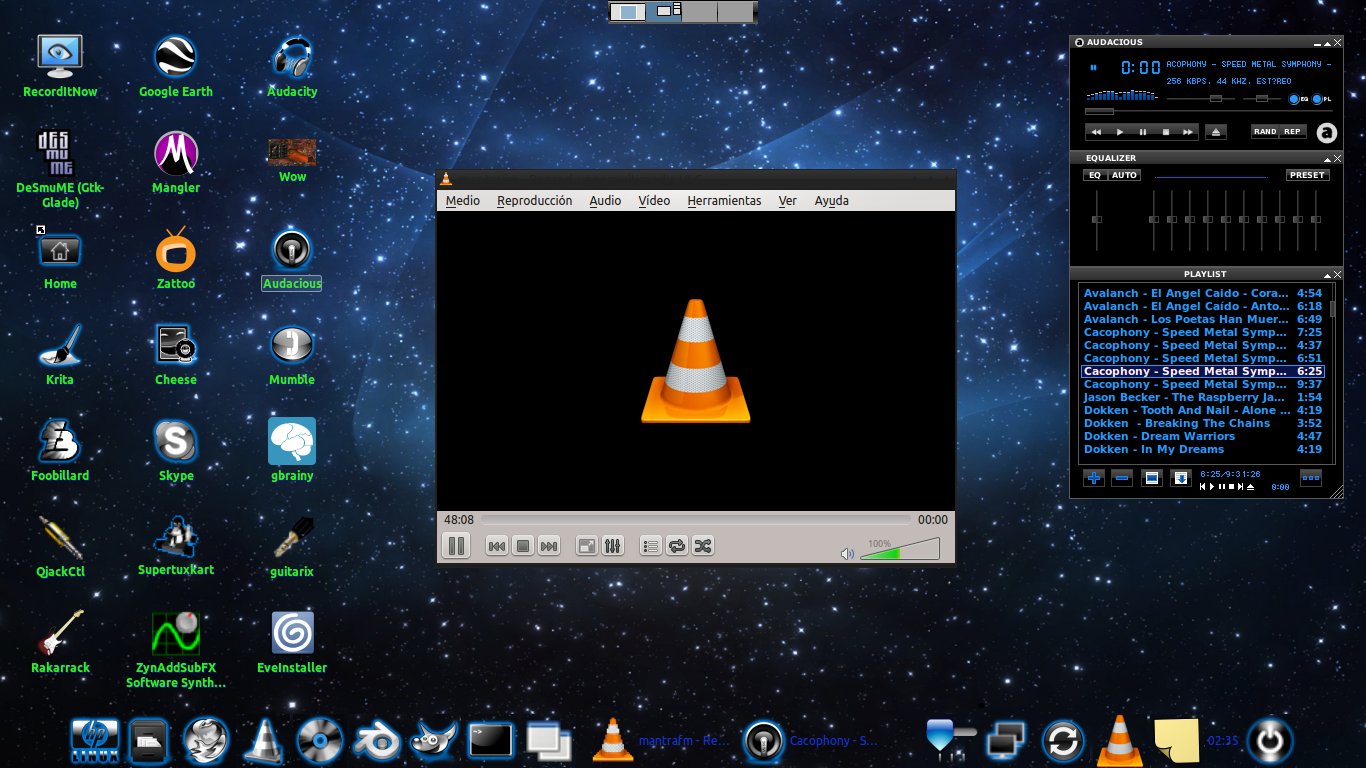
Task: Open VLC extended settings equalizer icon
Action: [613, 546]
